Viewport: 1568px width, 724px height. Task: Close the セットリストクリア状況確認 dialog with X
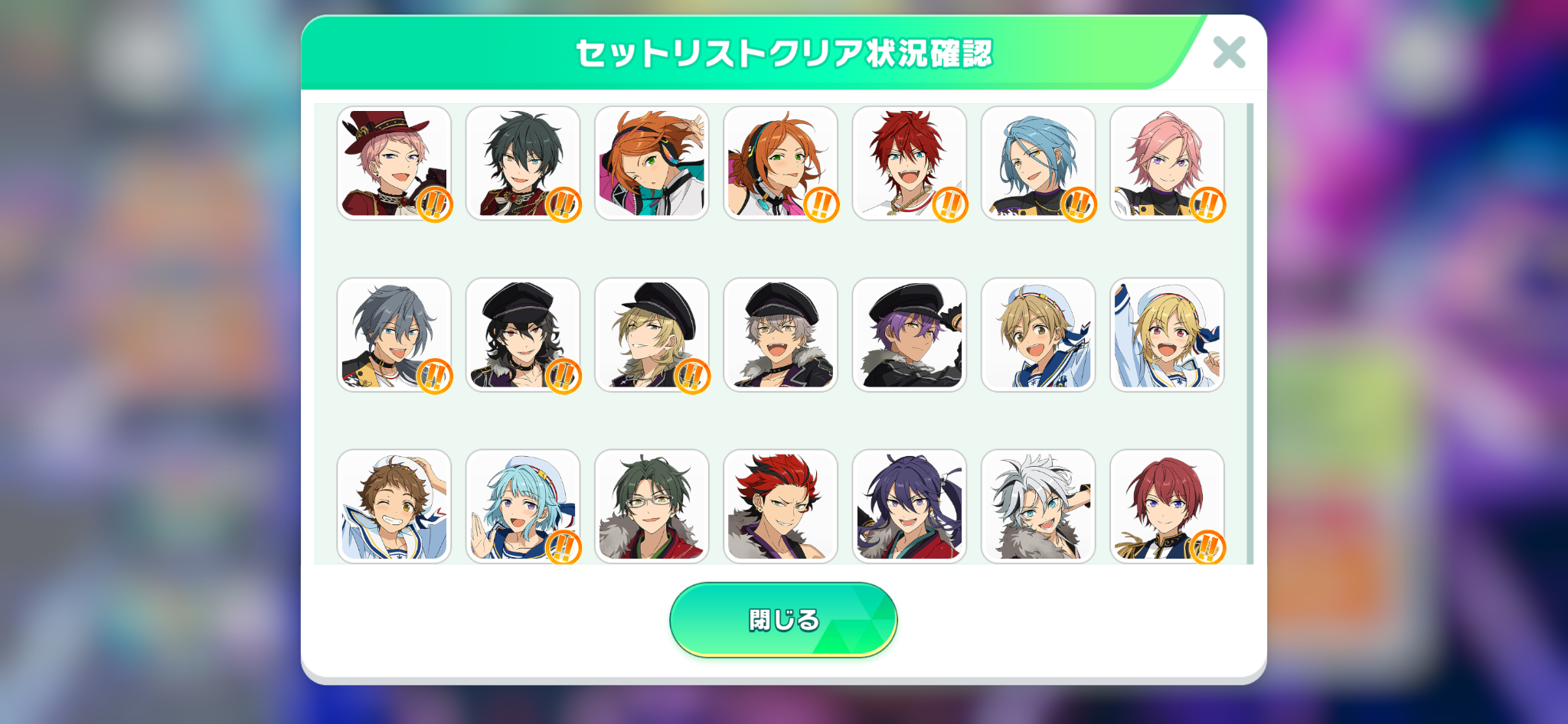pos(1229,52)
